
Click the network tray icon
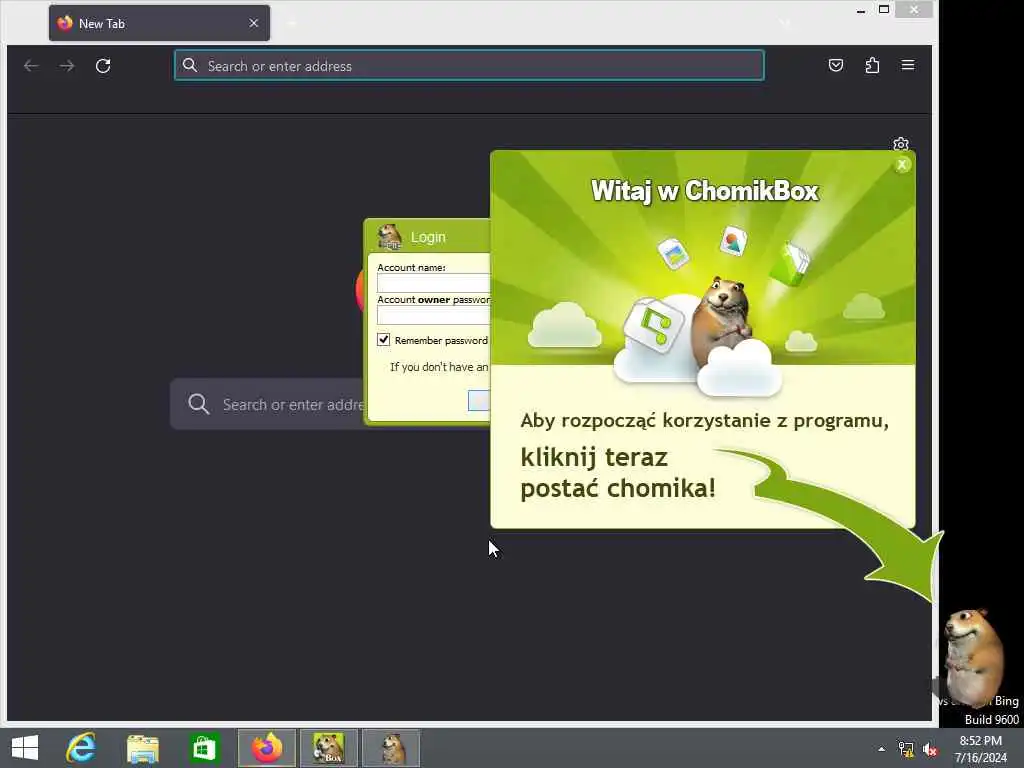click(x=906, y=749)
